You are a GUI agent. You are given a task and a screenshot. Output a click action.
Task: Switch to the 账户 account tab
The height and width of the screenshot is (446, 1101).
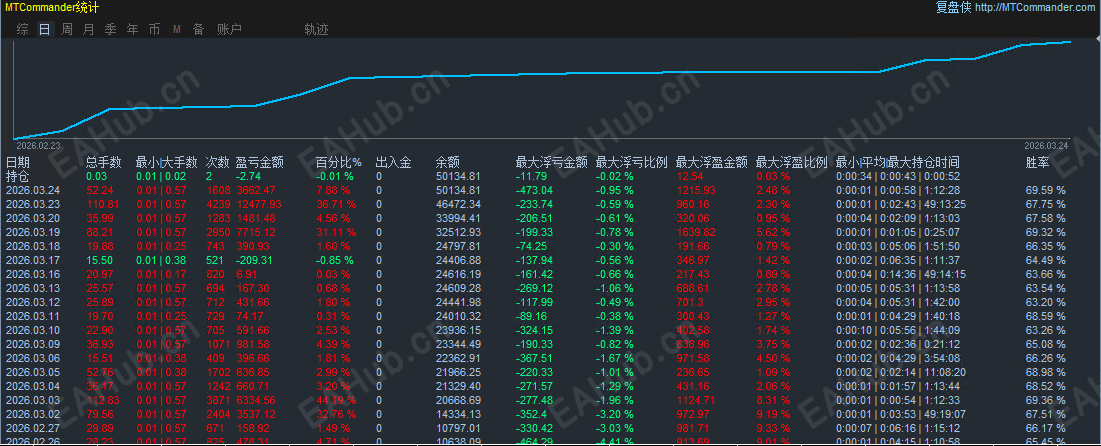[x=230, y=29]
